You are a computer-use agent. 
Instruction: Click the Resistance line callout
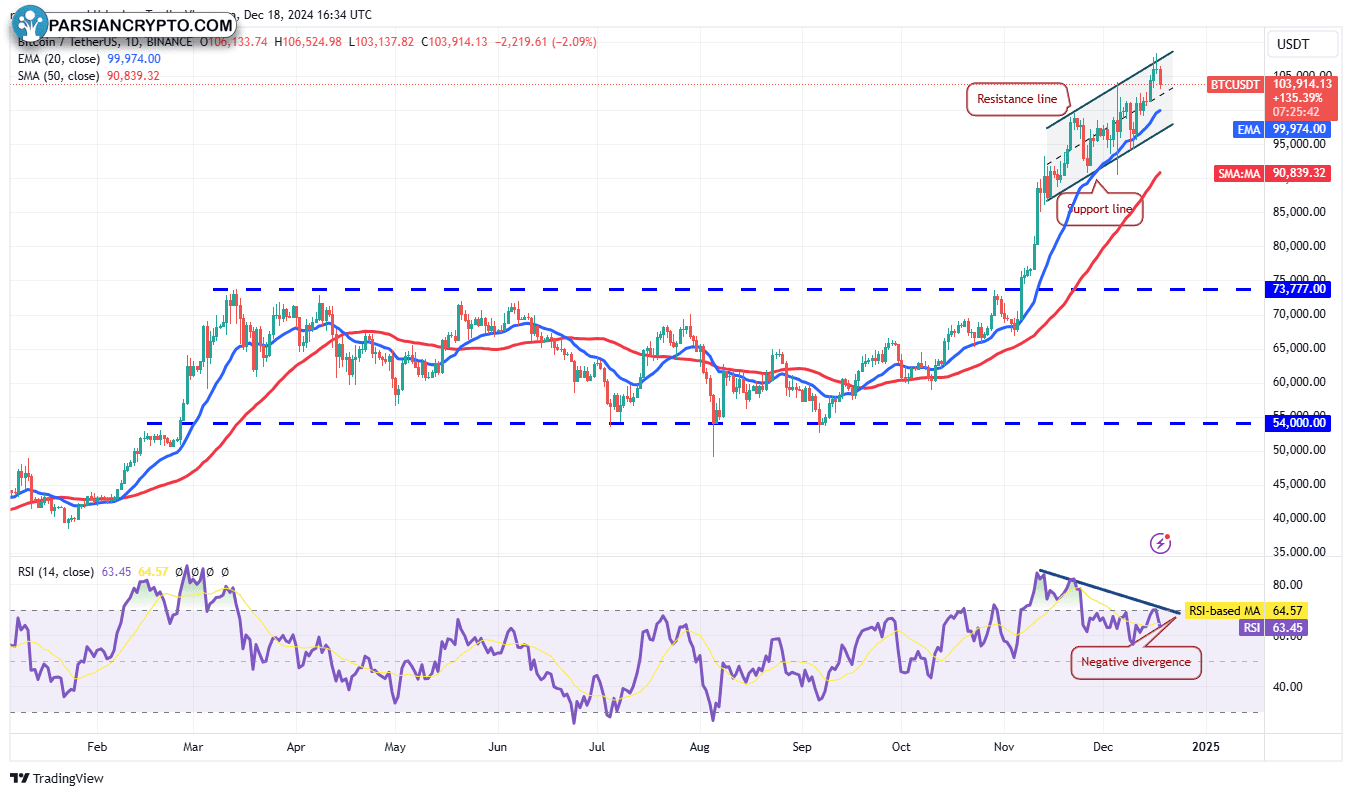point(1017,99)
